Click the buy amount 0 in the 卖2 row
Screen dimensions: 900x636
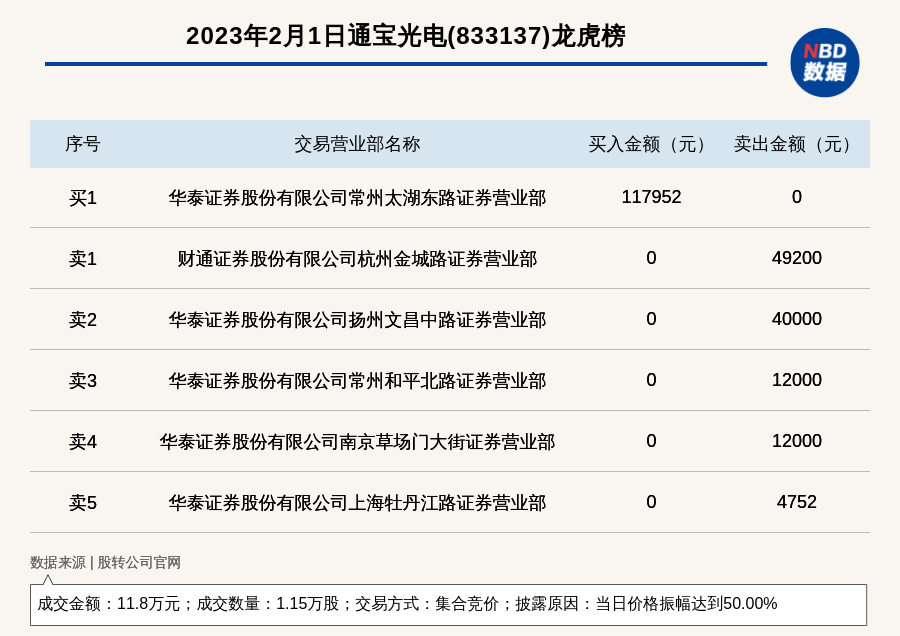click(651, 319)
